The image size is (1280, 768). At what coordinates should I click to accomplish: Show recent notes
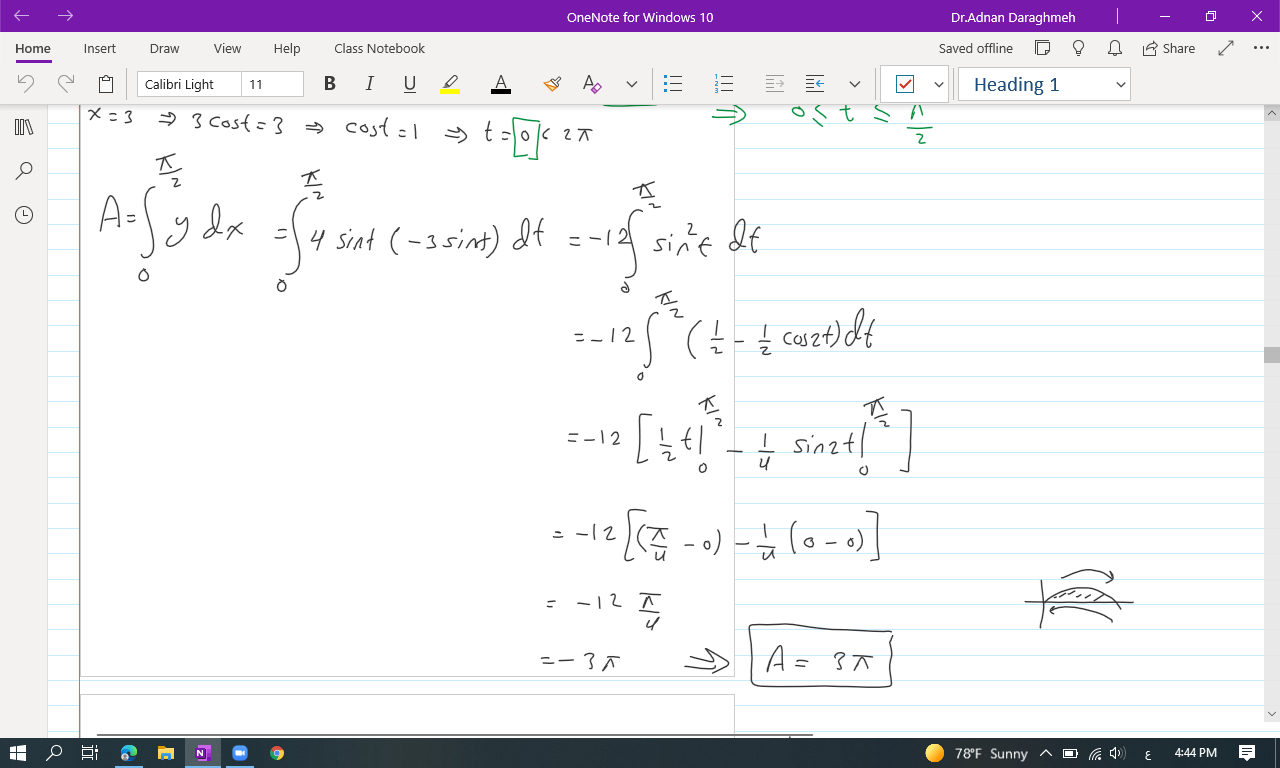point(24,215)
